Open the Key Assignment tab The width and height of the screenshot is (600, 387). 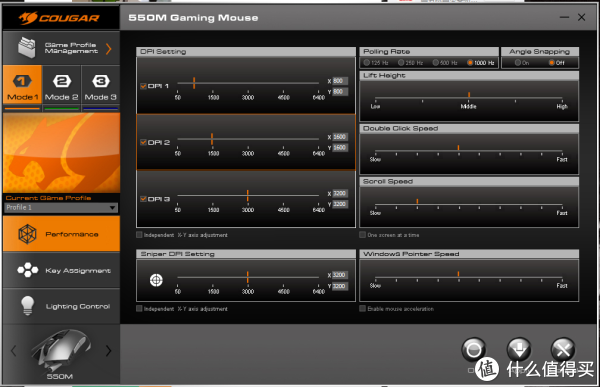click(x=61, y=270)
